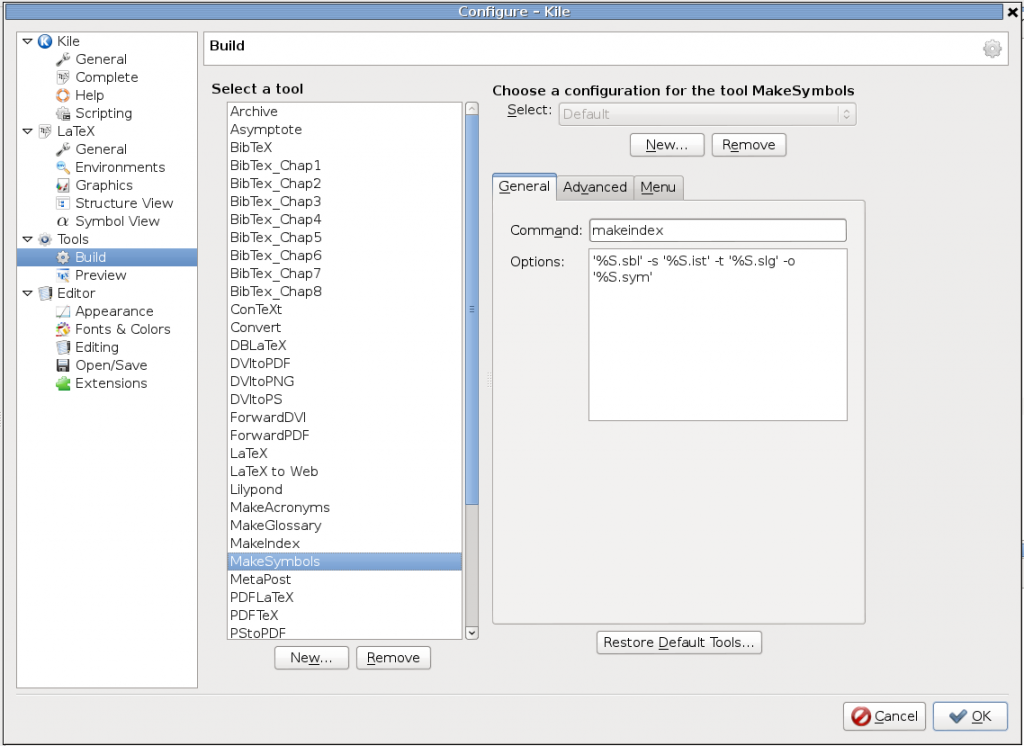Viewport: 1024px width, 746px height.
Task: Cancel the Configure dialog
Action: 884,717
